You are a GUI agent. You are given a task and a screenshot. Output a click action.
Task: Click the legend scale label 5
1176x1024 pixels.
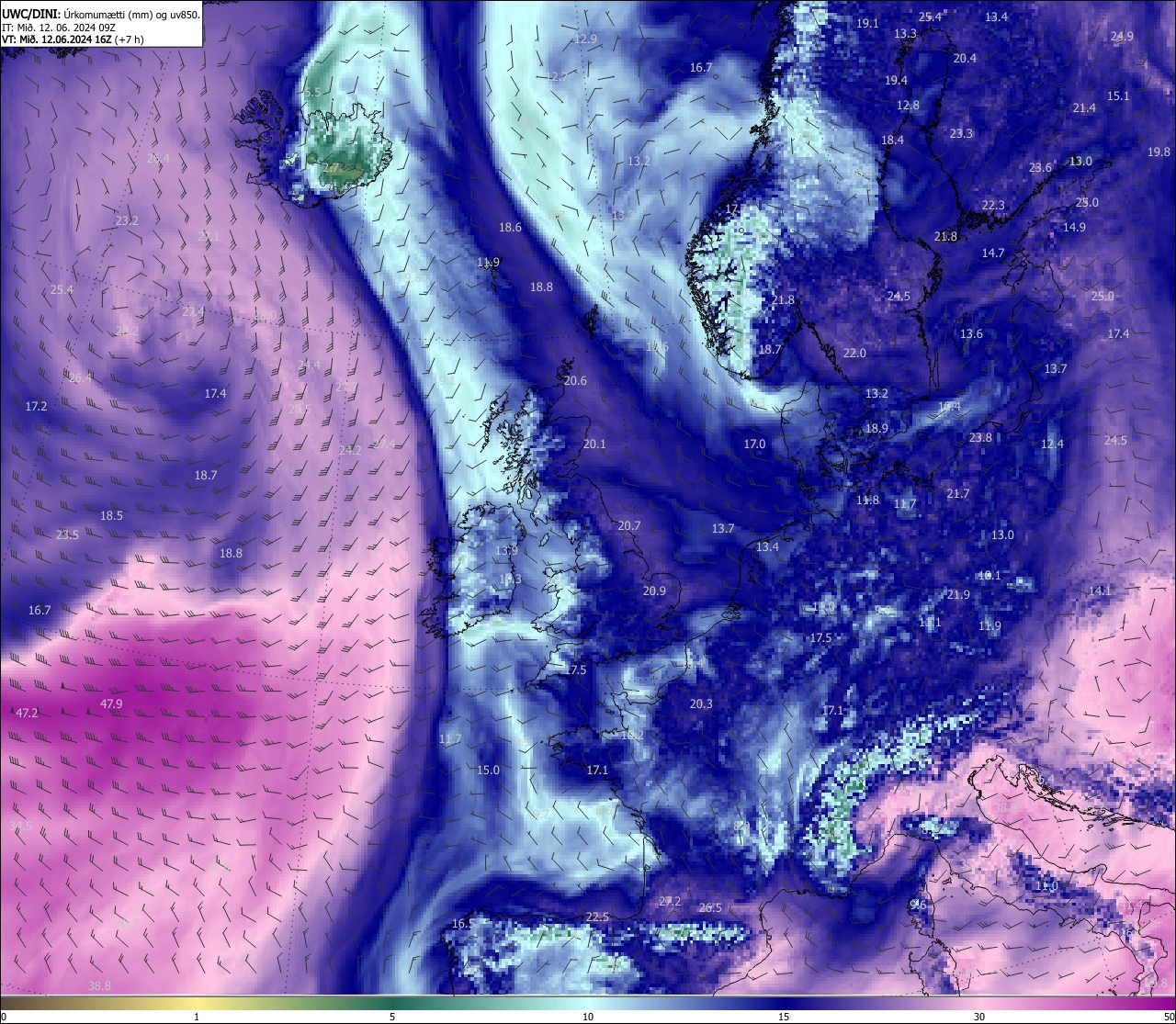pos(392,1017)
